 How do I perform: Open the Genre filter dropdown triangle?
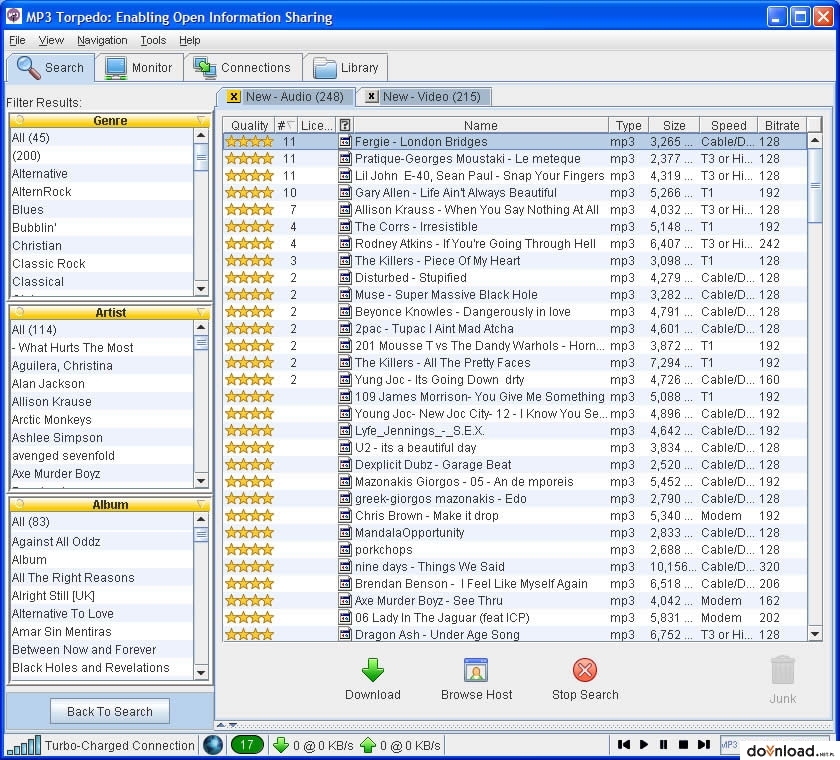coord(201,120)
